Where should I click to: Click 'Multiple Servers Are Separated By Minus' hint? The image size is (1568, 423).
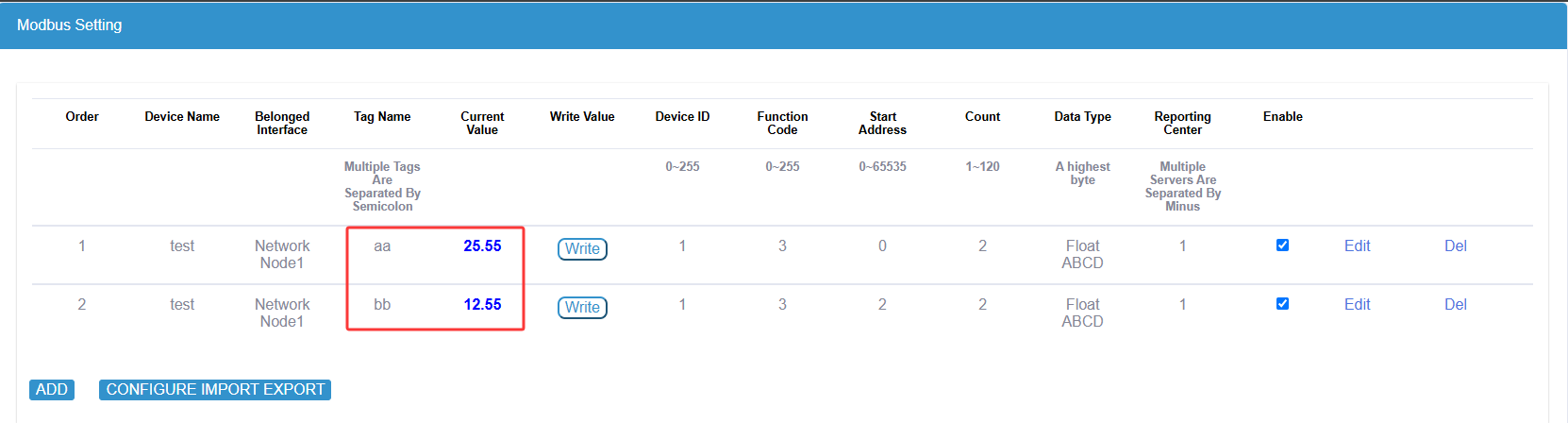[1182, 186]
